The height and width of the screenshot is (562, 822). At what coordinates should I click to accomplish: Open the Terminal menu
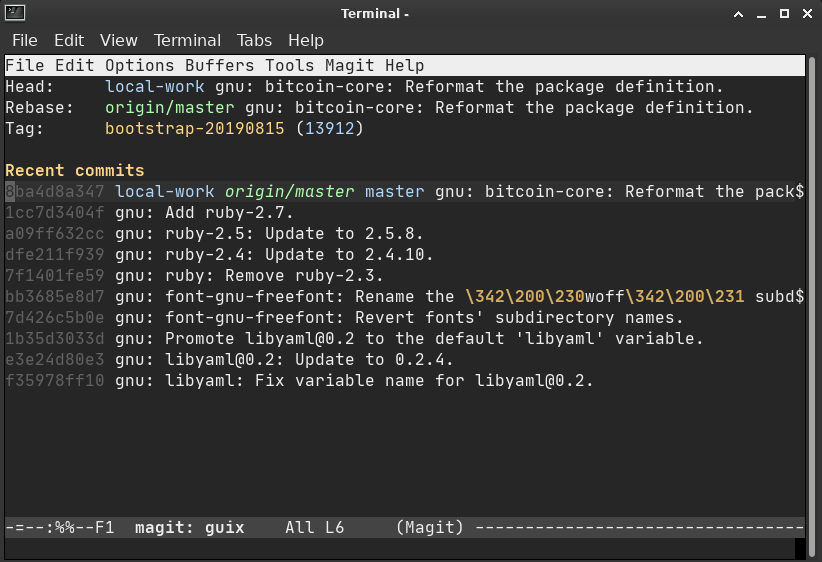point(187,40)
